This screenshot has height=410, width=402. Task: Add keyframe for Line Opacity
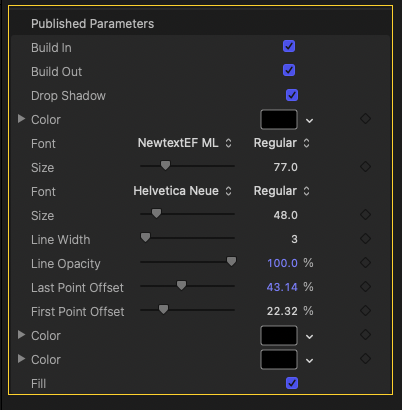pyautogui.click(x=365, y=262)
